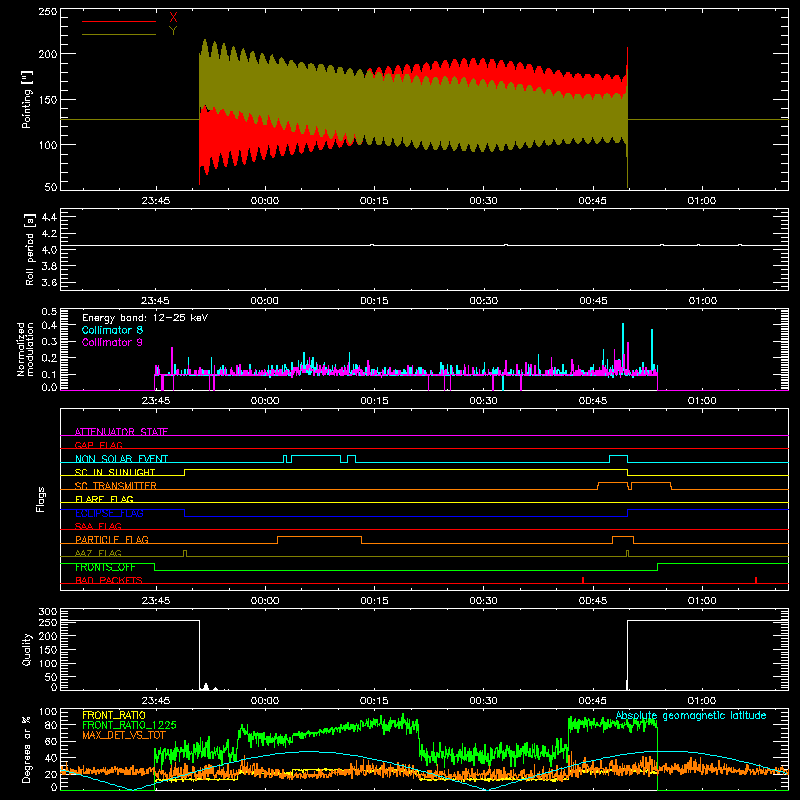Click the SC_IN_SUNLIGHT flag label
Viewport: 800px width, 800px height.
coord(115,472)
